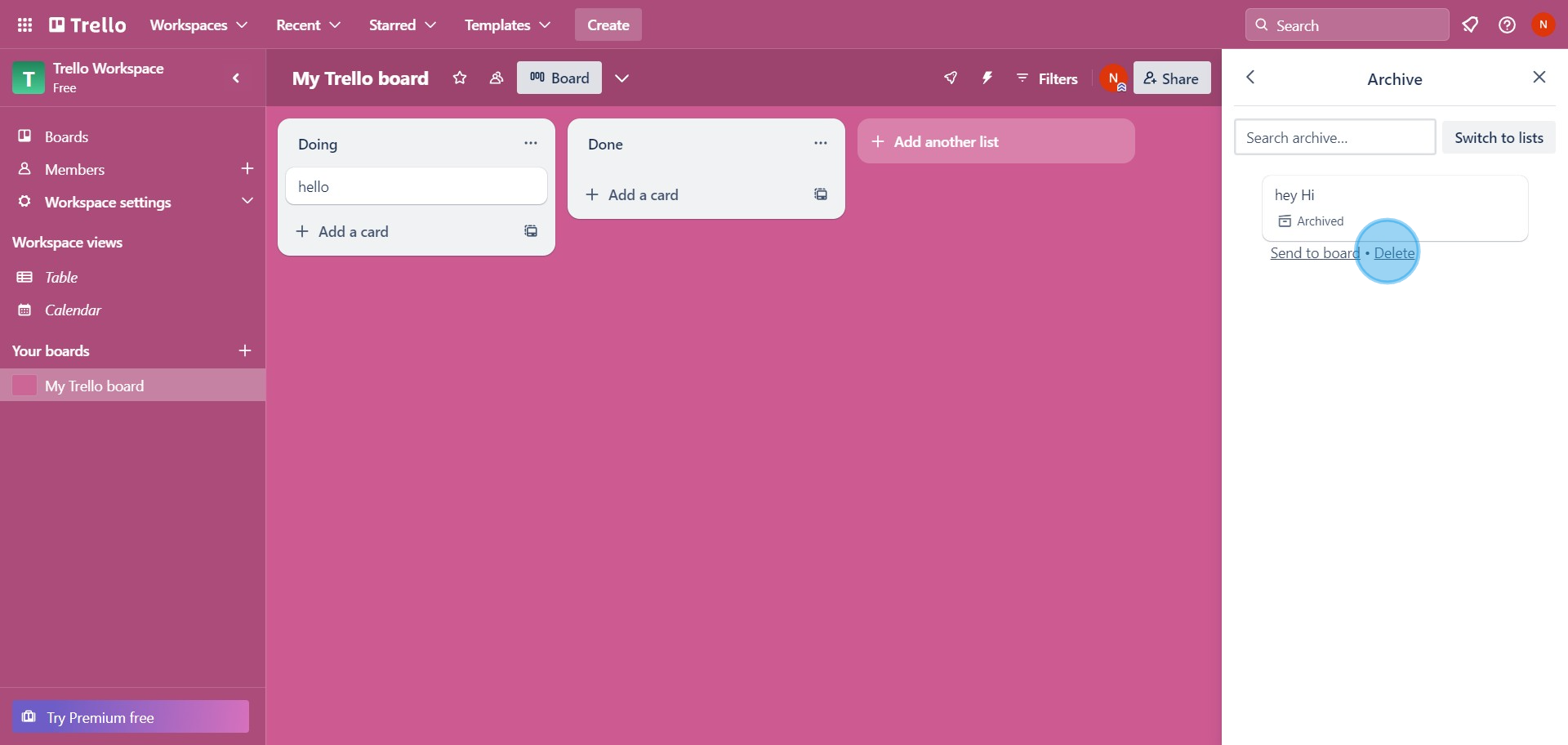
Task: Open board member avatar N
Action: point(1113,78)
